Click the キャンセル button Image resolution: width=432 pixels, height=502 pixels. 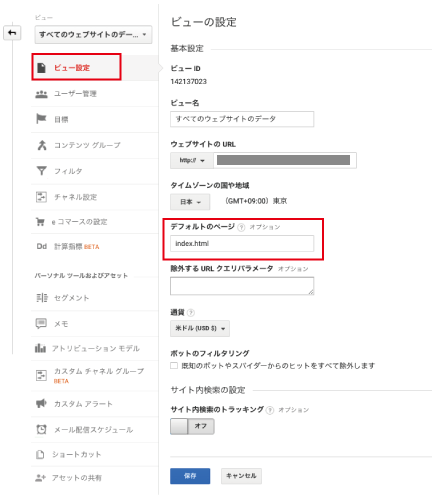pyautogui.click(x=241, y=476)
